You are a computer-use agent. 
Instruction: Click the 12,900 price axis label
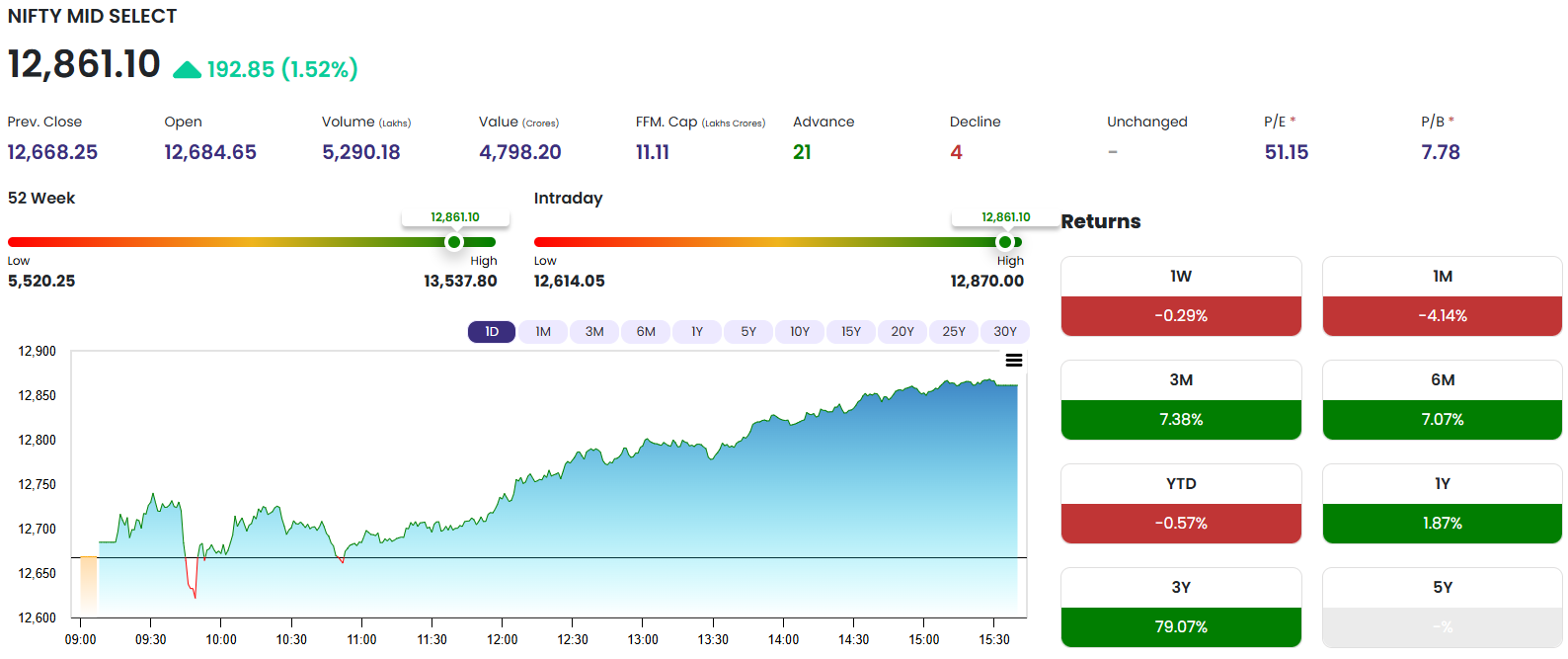tap(38, 351)
